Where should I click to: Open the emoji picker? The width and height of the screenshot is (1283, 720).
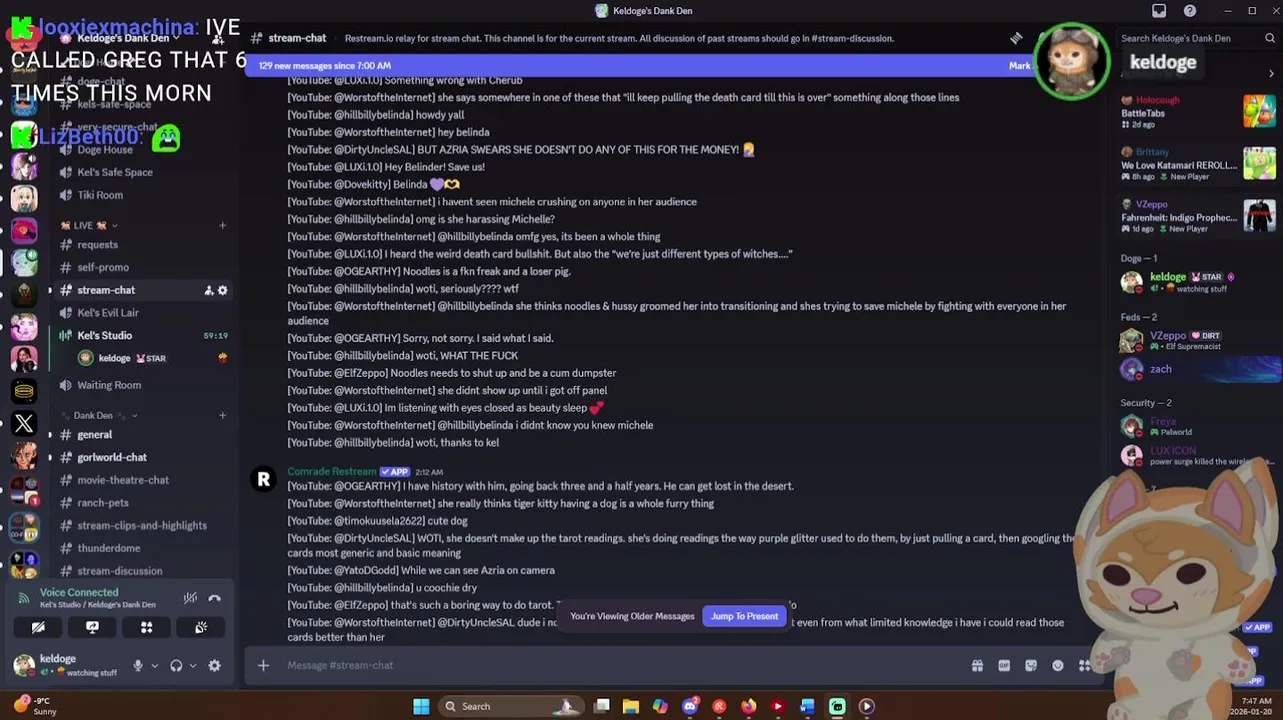(1058, 666)
